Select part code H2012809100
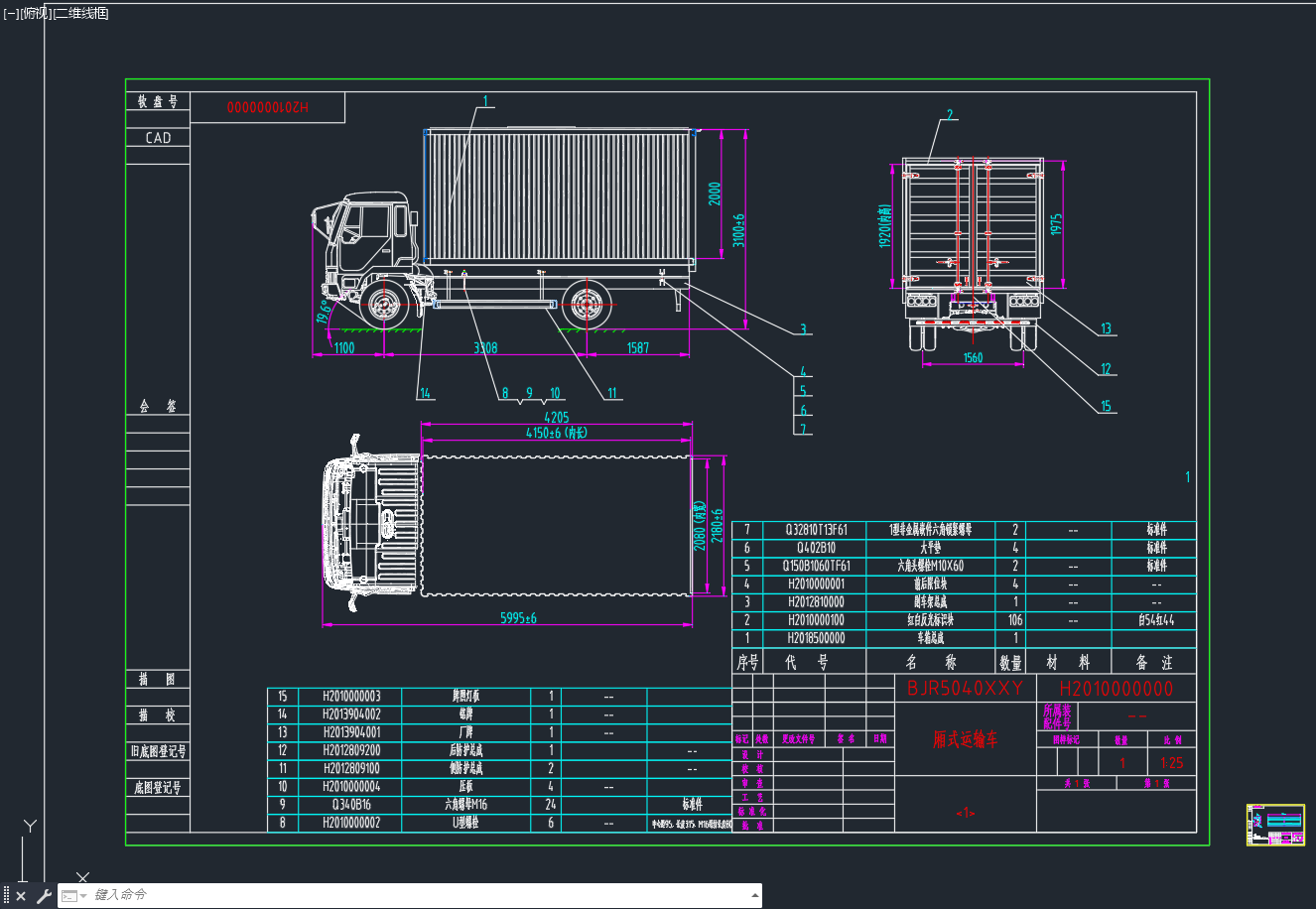The image size is (1316, 909). [x=351, y=768]
